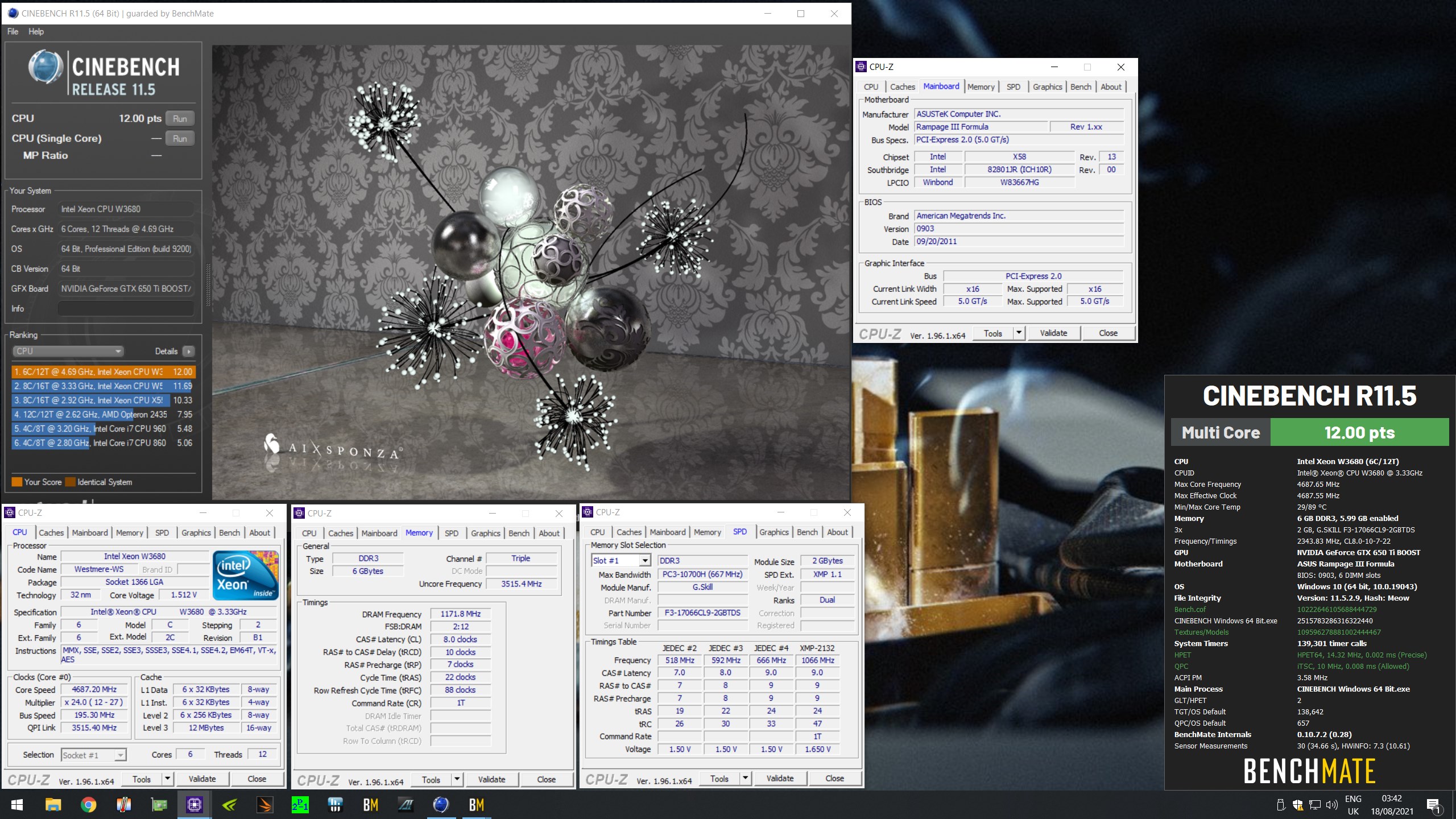This screenshot has width=1456, height=819.
Task: Click Close in the Memory CPU-Z window
Action: tap(546, 780)
